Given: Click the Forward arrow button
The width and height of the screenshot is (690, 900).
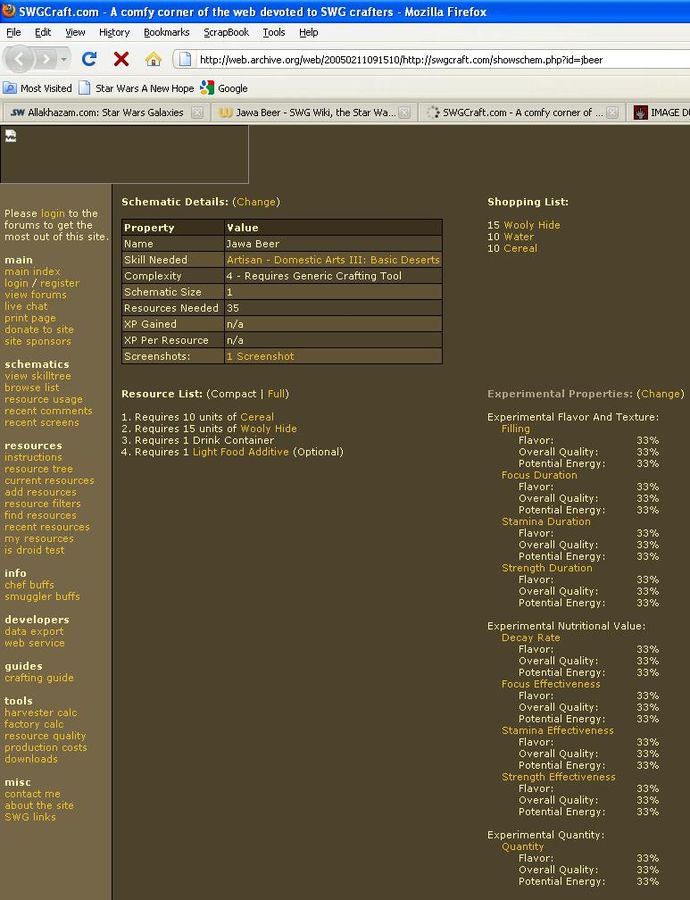Looking at the screenshot, I should point(46,59).
